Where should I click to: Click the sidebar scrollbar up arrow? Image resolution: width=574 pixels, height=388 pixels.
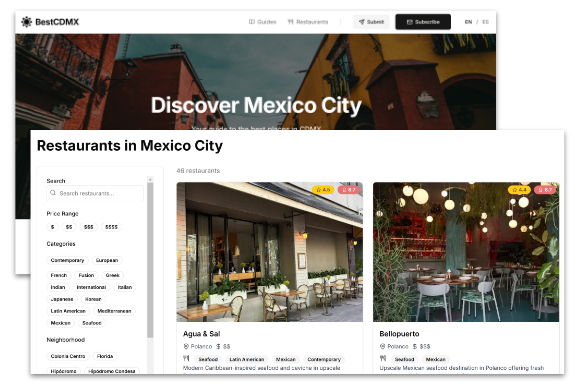pyautogui.click(x=150, y=179)
